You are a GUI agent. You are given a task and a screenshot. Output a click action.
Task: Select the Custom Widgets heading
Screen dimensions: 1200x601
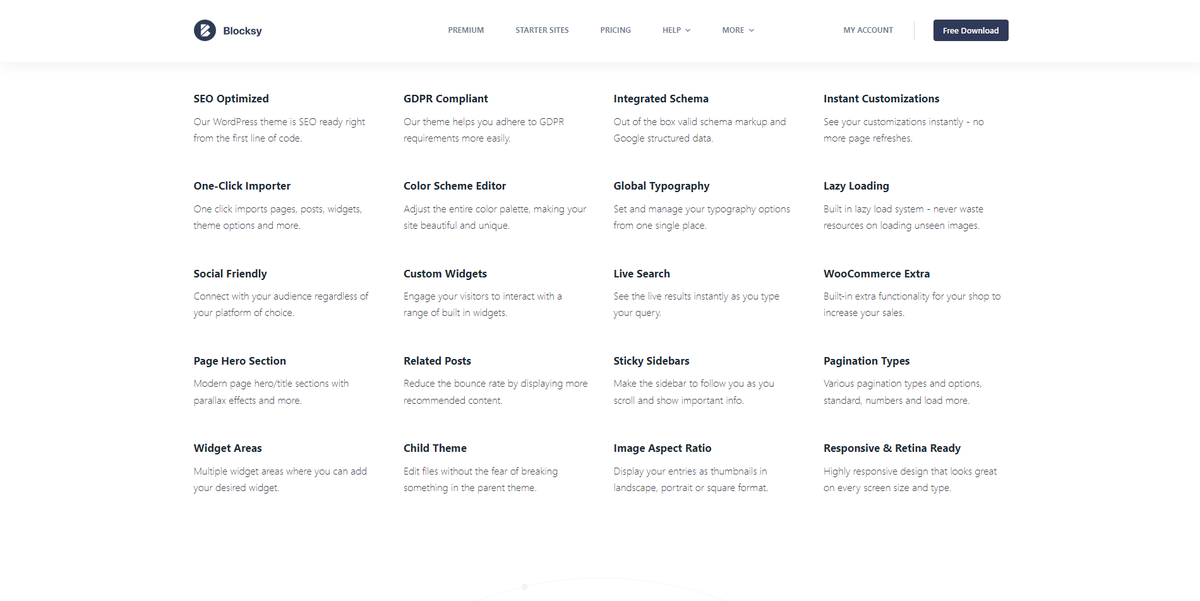(x=445, y=274)
